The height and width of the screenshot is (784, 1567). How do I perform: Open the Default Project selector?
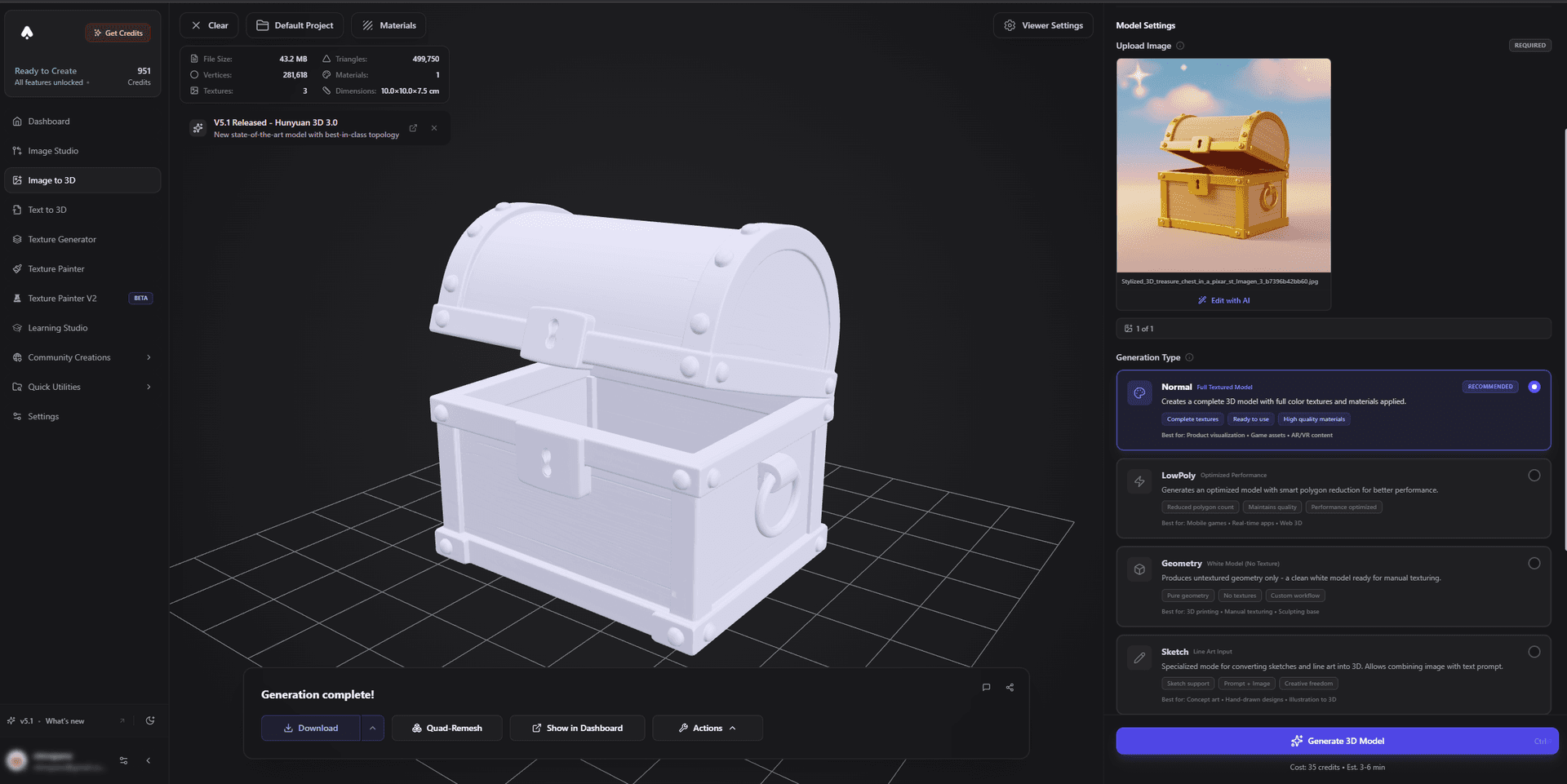[x=295, y=25]
